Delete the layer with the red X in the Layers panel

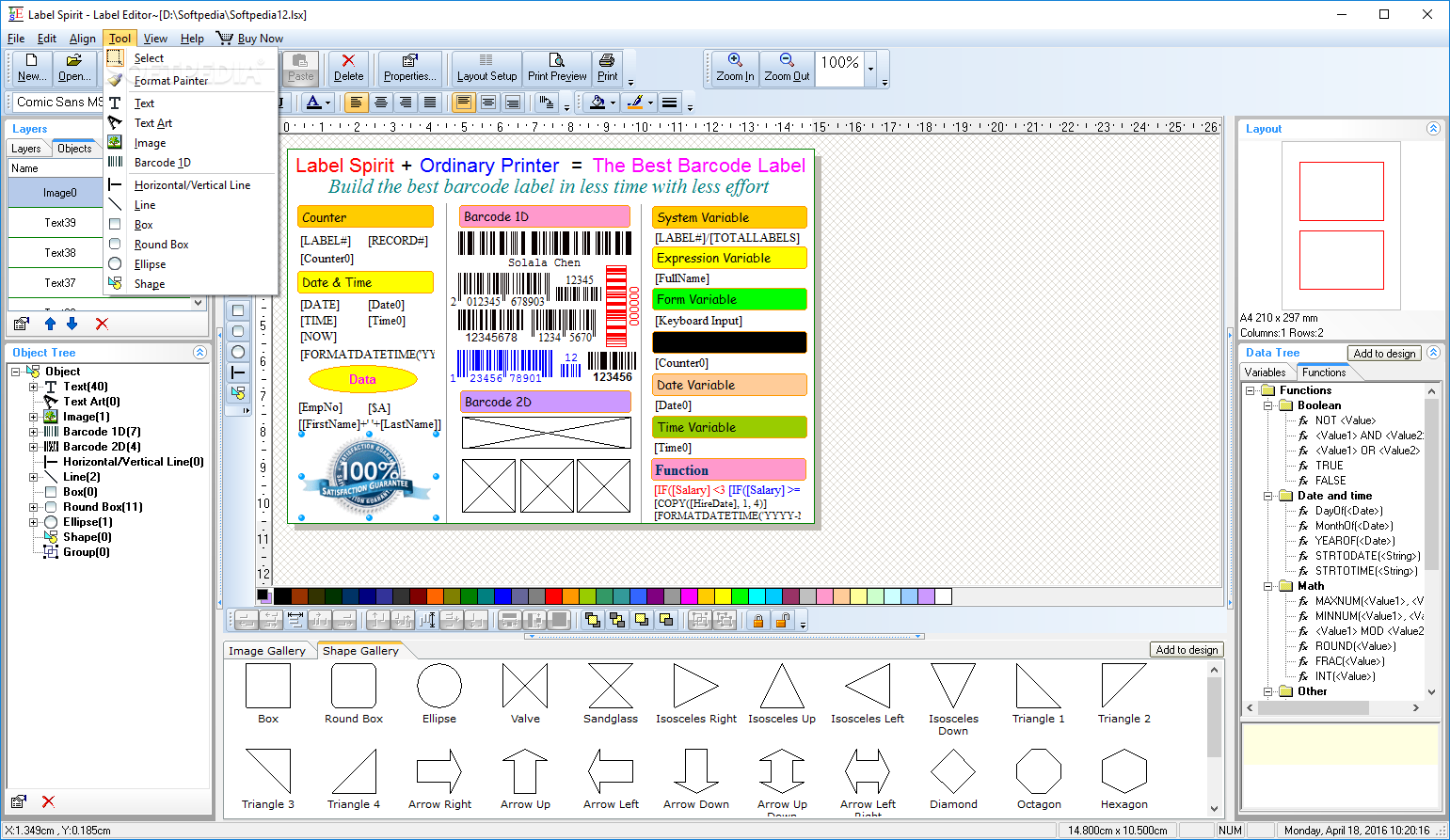102,324
